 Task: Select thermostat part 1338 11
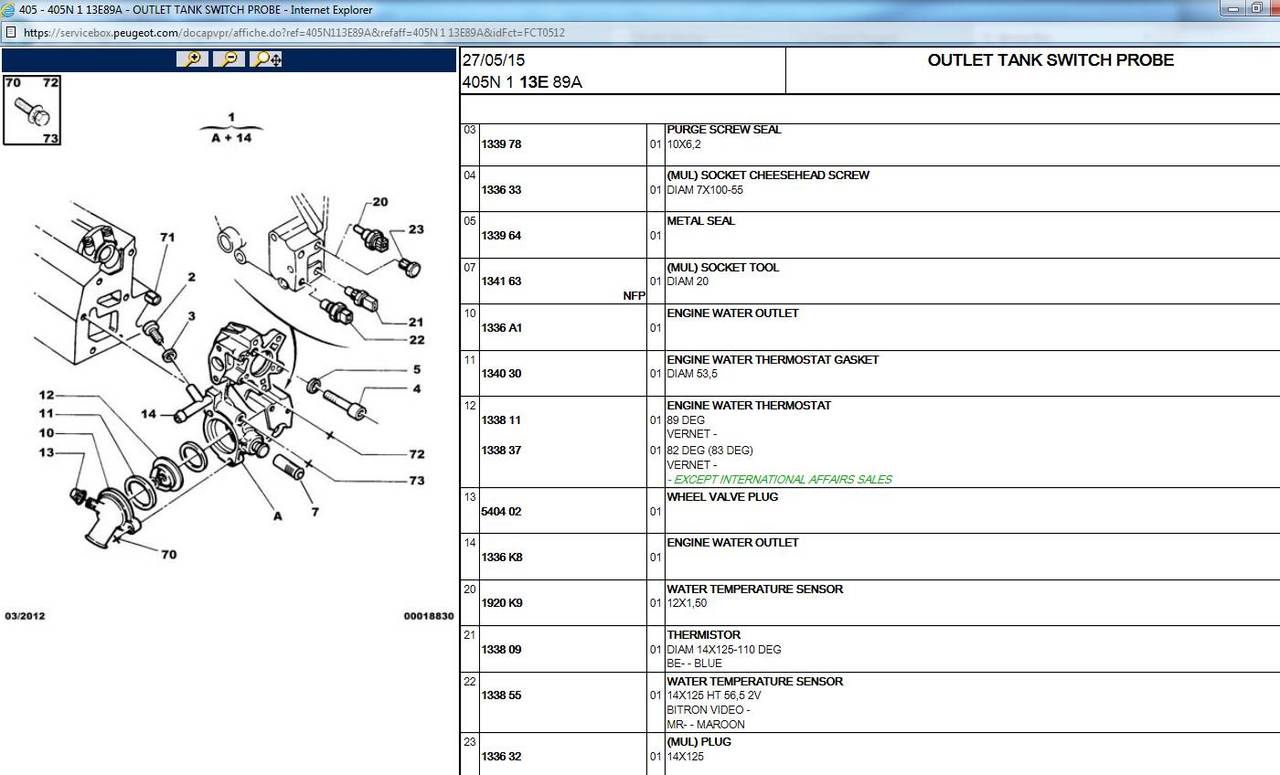pos(501,420)
